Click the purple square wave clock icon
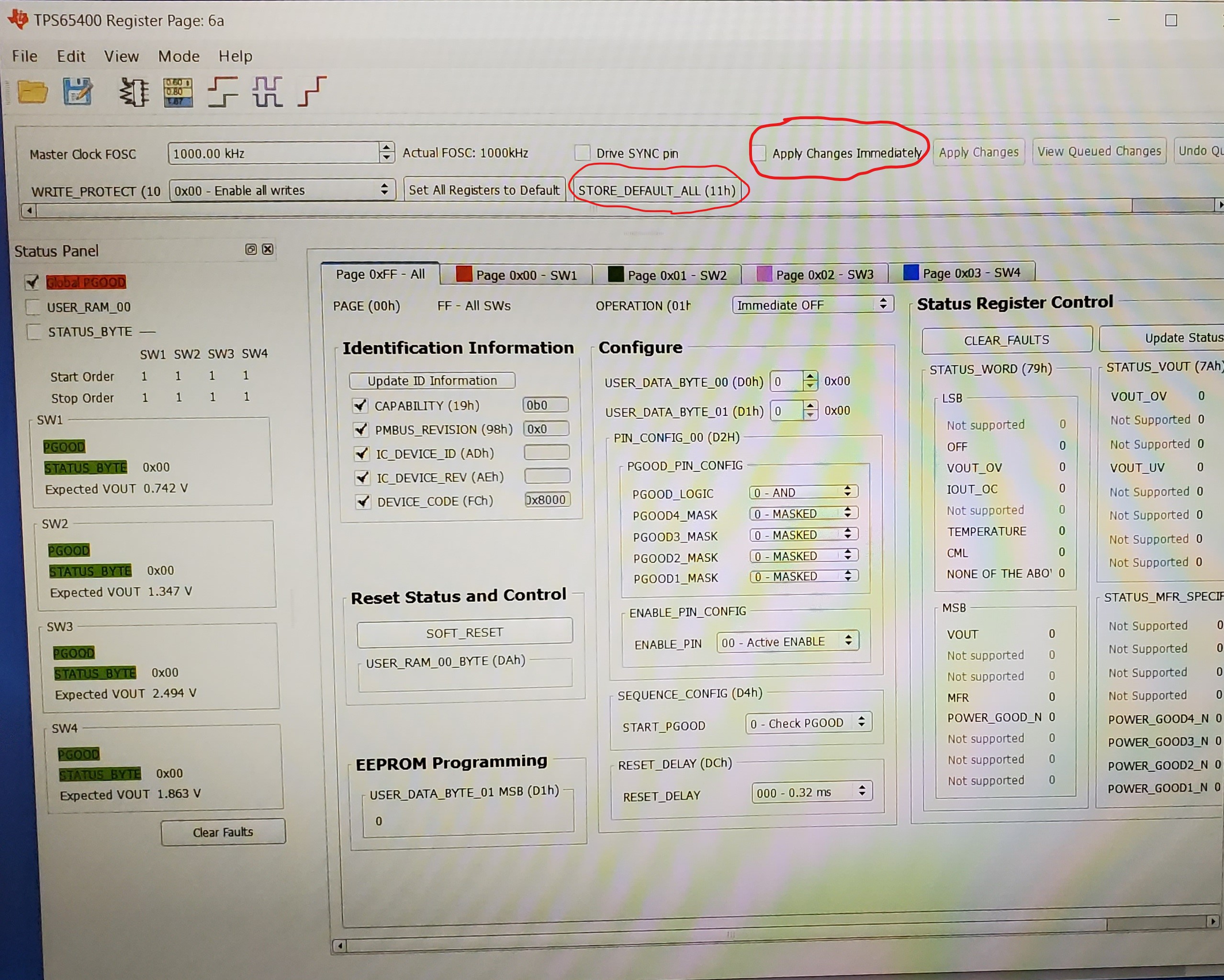The height and width of the screenshot is (980, 1224). (268, 92)
